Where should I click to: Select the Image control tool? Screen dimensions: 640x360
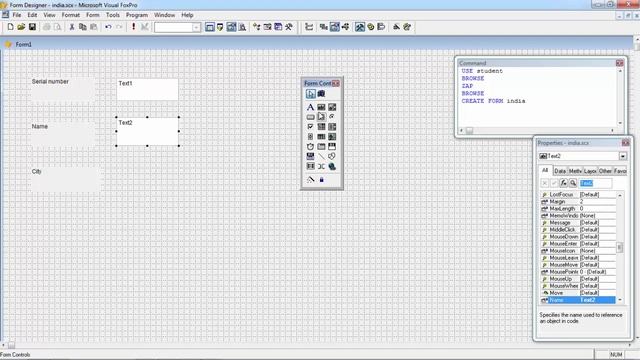click(x=332, y=136)
